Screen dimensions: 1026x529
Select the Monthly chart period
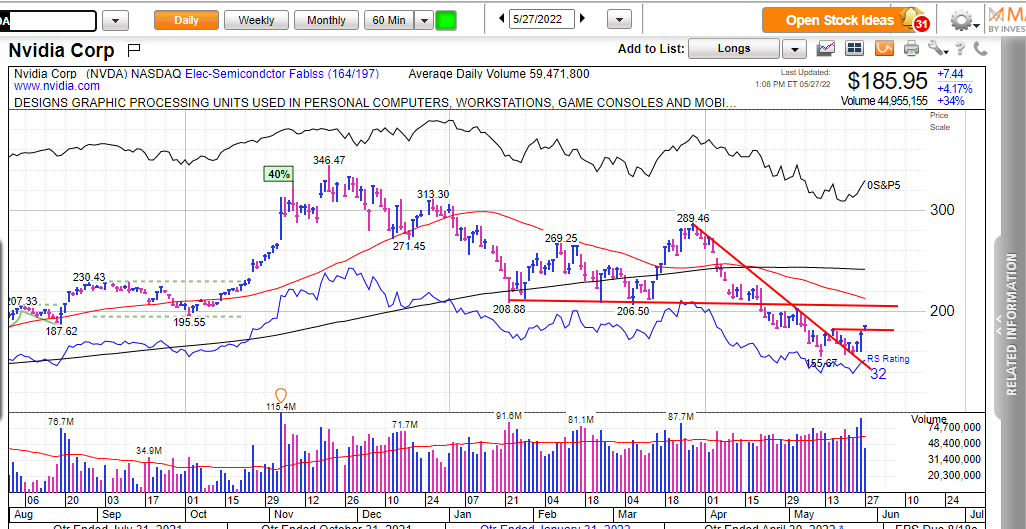[x=327, y=20]
